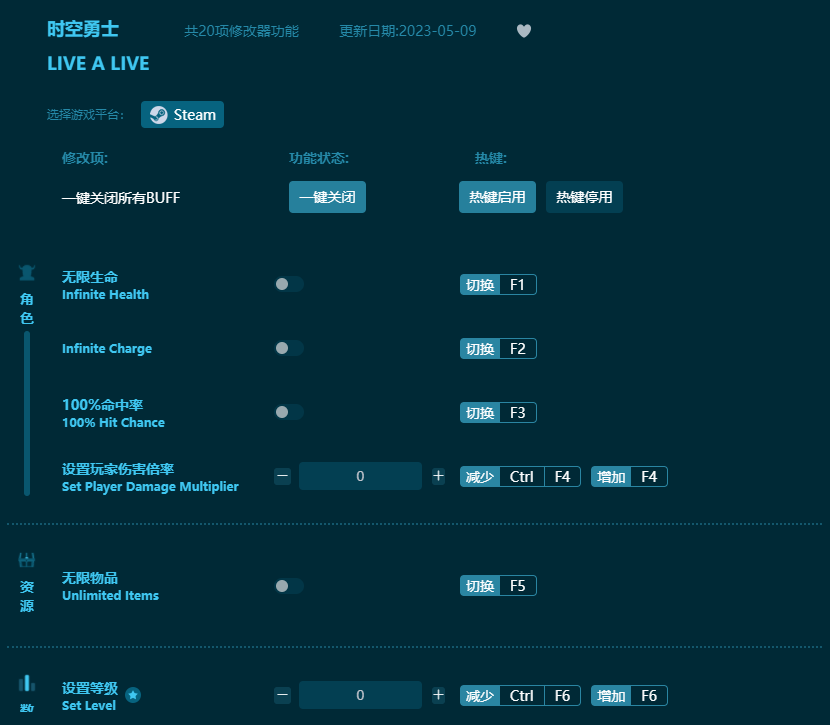The width and height of the screenshot is (830, 725).
Task: Click the 热键停用 button to disable hotkeys
Action: (584, 197)
